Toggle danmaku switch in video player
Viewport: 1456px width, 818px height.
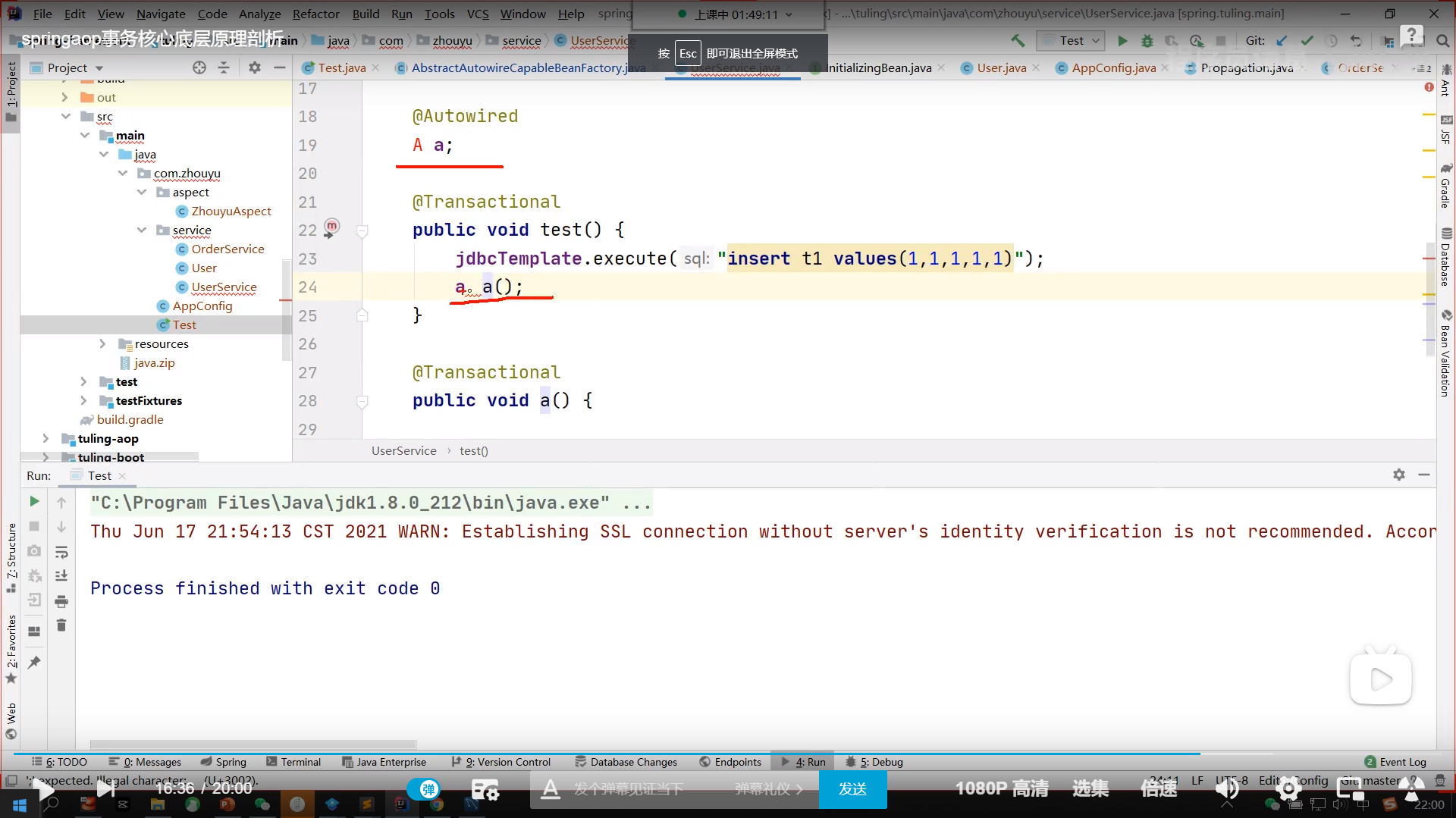click(x=424, y=789)
